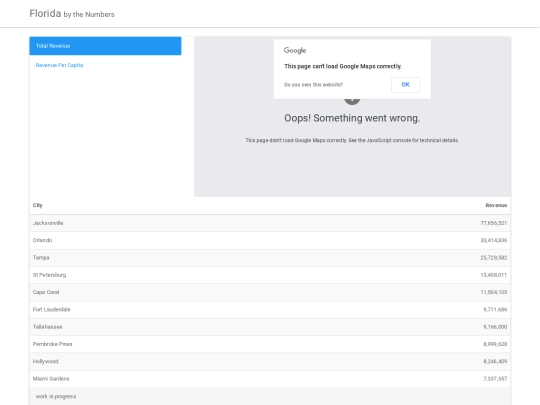Click the City column header
540x405 pixels.
[x=38, y=205]
